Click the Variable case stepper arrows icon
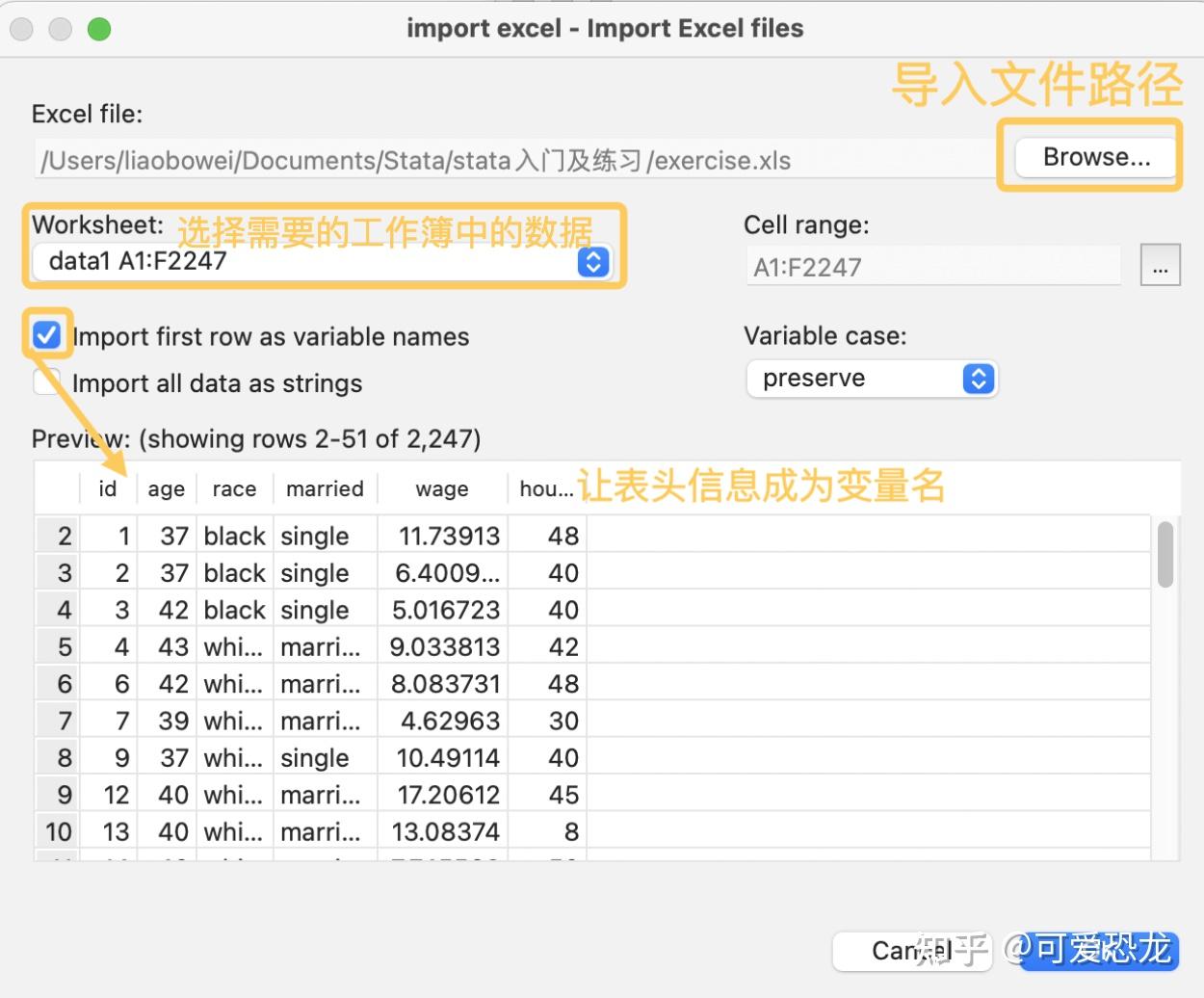Viewport: 1204px width, 998px height. pos(978,379)
